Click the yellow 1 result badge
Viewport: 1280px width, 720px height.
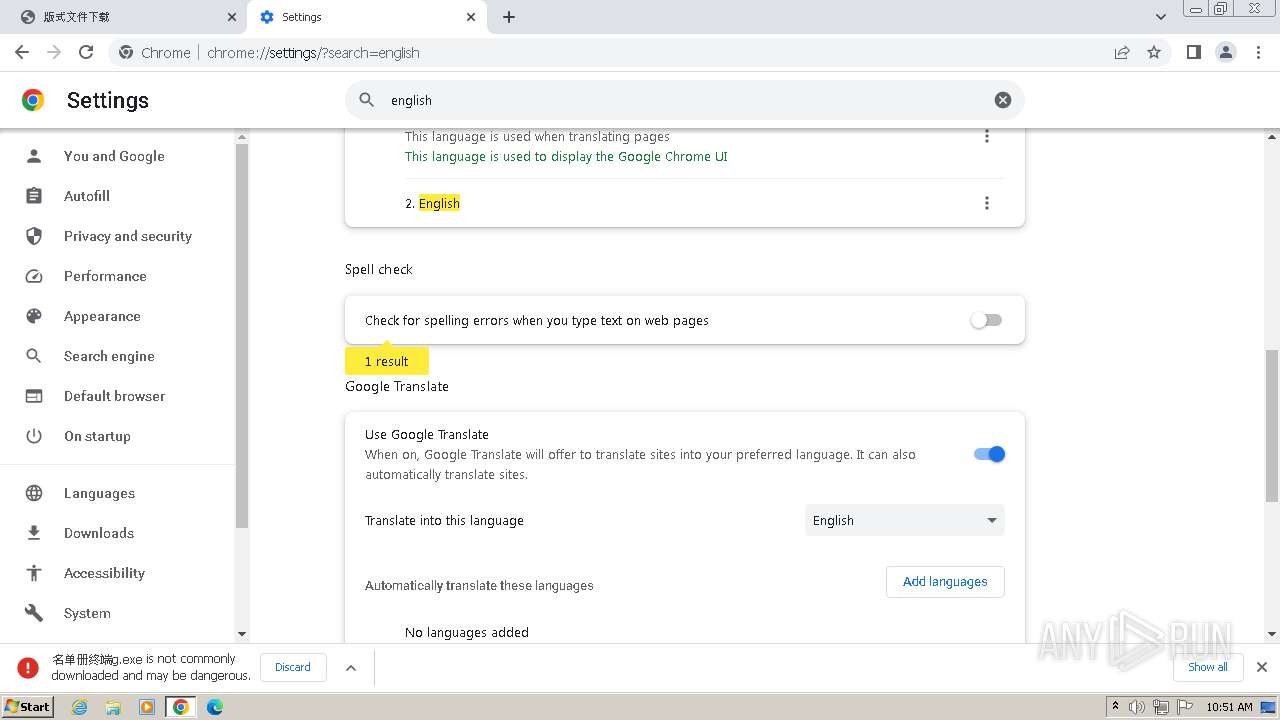(386, 361)
